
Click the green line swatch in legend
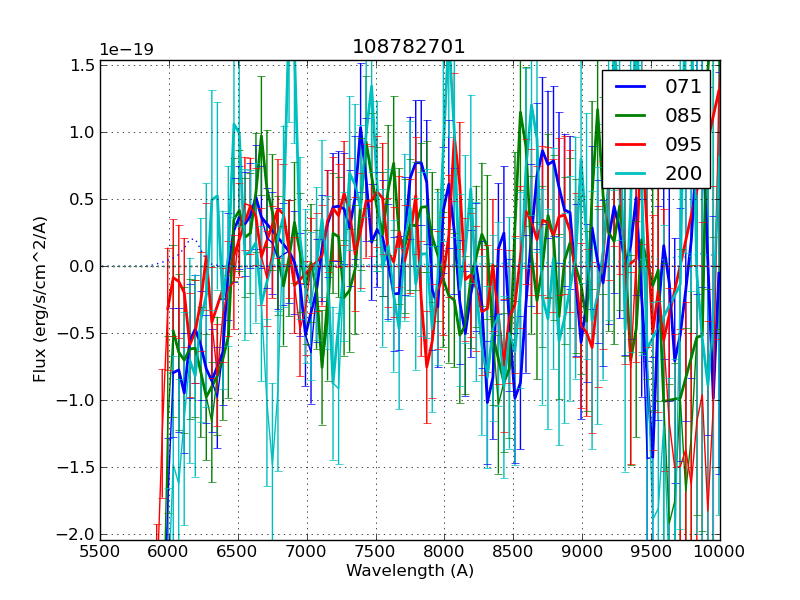pyautogui.click(x=632, y=116)
